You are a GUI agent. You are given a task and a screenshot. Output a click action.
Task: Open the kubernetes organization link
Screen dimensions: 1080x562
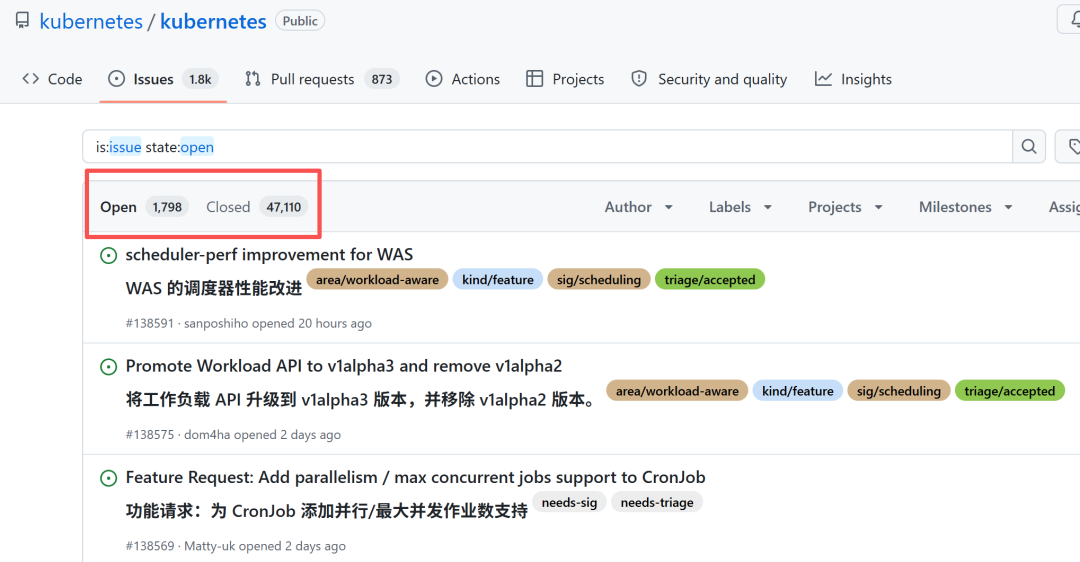point(91,21)
